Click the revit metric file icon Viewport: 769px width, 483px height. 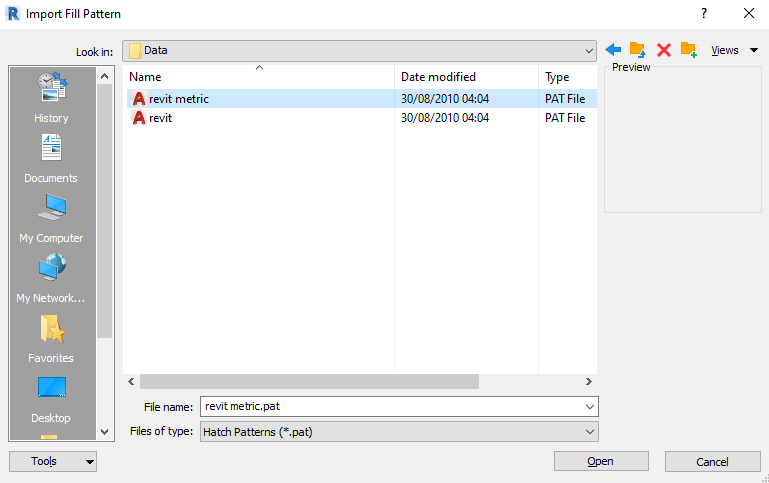[x=139, y=99]
